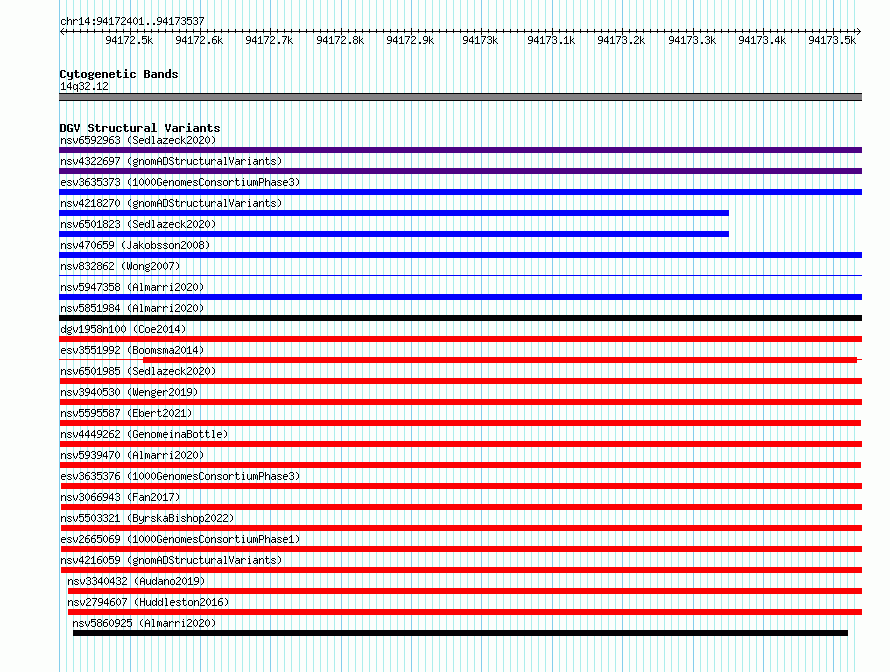Select the thin blue line under nsv832862
Image resolution: width=890 pixels, height=672 pixels.
click(x=460, y=276)
